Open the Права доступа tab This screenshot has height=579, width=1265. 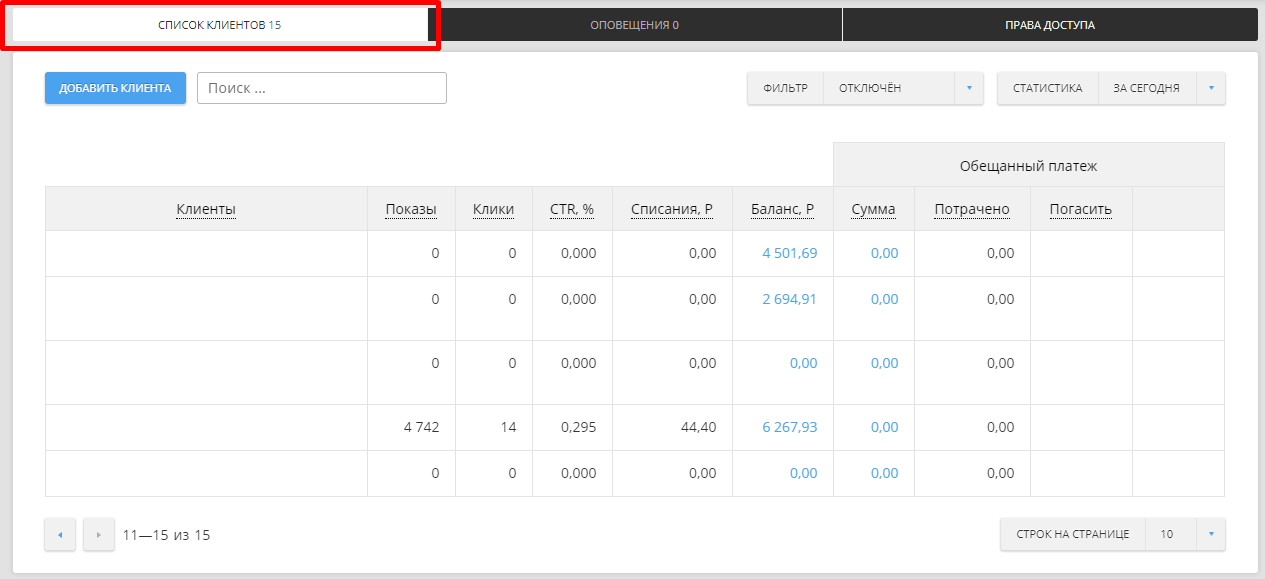pyautogui.click(x=1049, y=25)
